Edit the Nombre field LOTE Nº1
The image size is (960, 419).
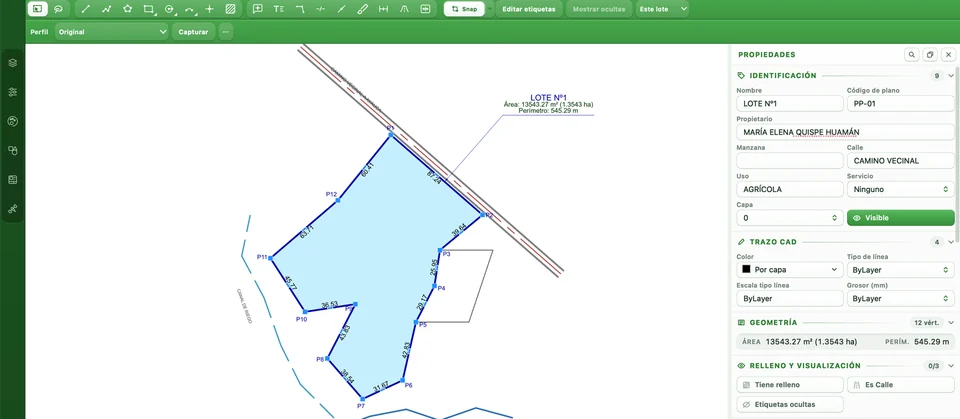click(x=789, y=104)
